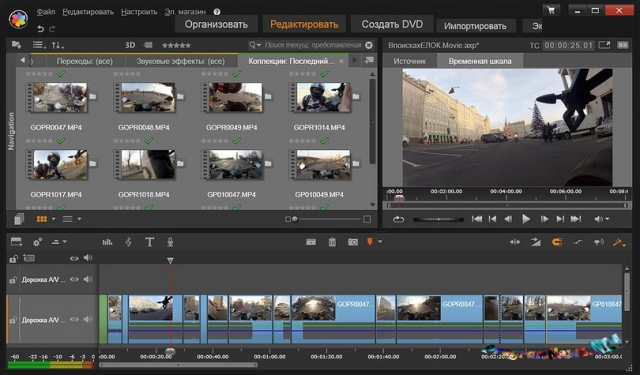Take a snapshot with the camera icon
The height and width of the screenshot is (375, 640).
click(353, 242)
